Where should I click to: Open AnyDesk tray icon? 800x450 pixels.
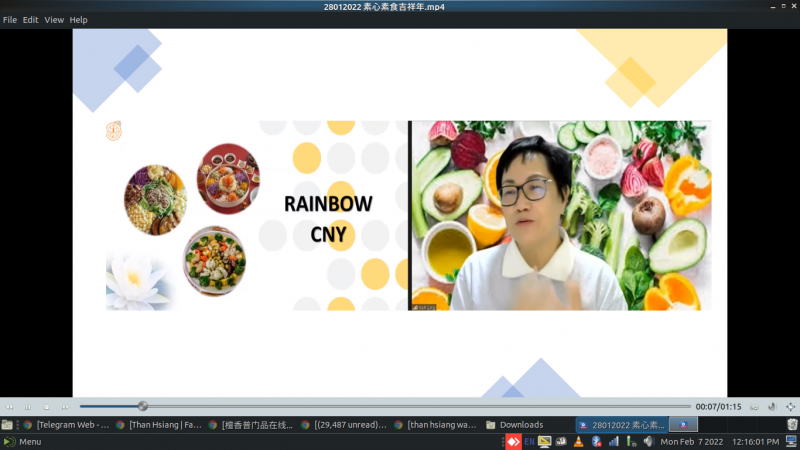tap(513, 441)
